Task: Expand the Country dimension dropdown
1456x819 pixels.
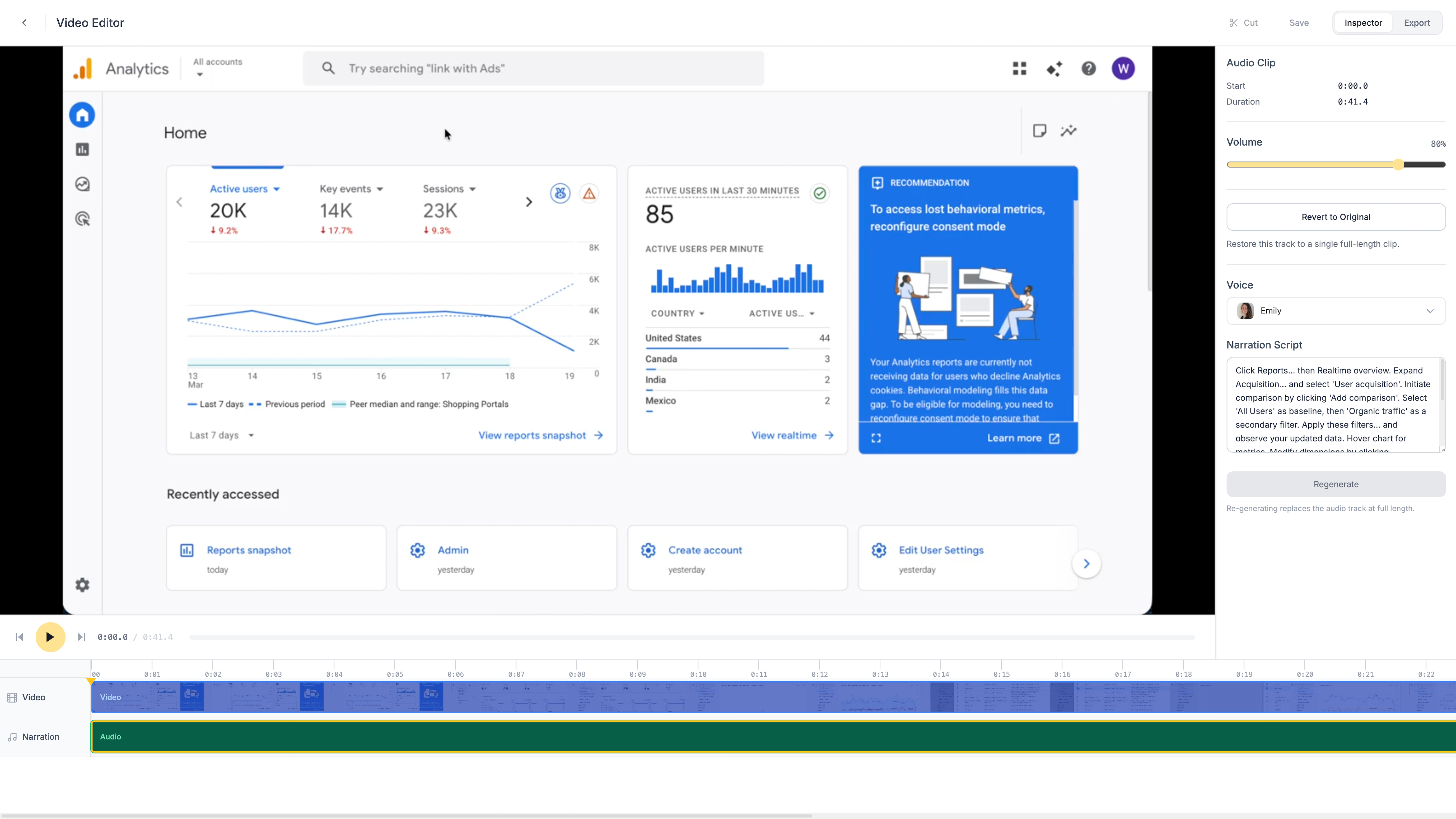Action: [678, 313]
